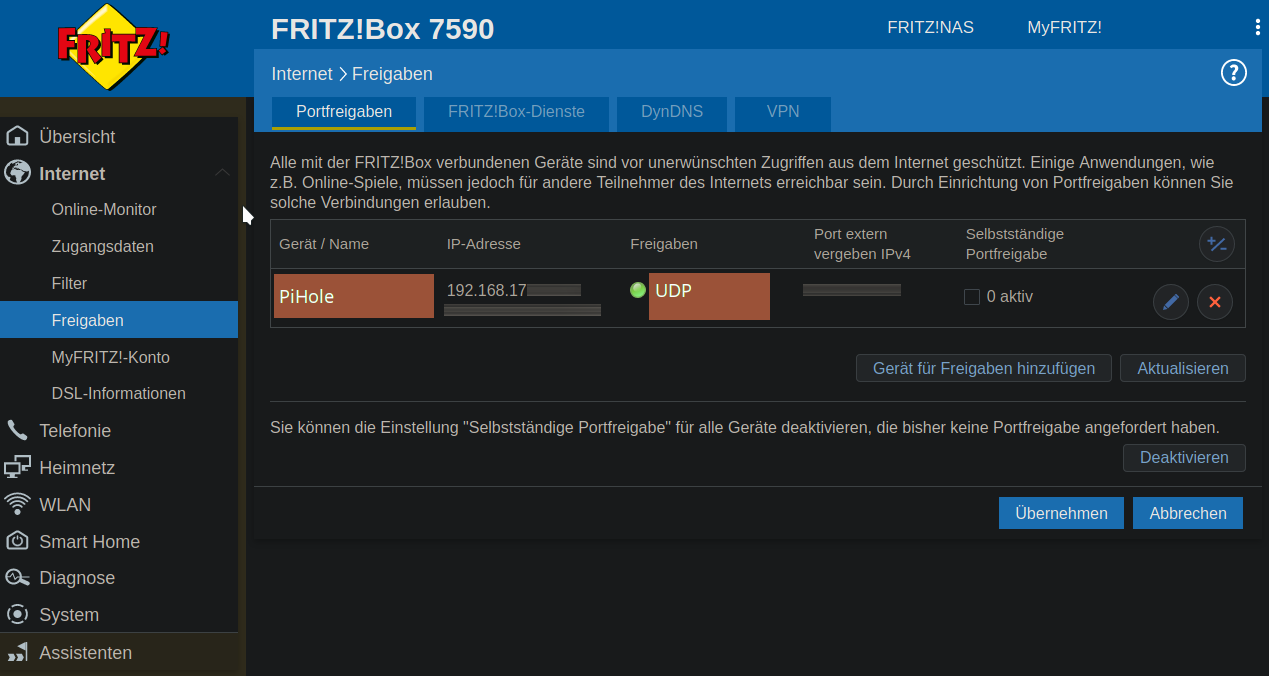Switch to the FRITZ!Box-Dienste tab

coord(516,112)
